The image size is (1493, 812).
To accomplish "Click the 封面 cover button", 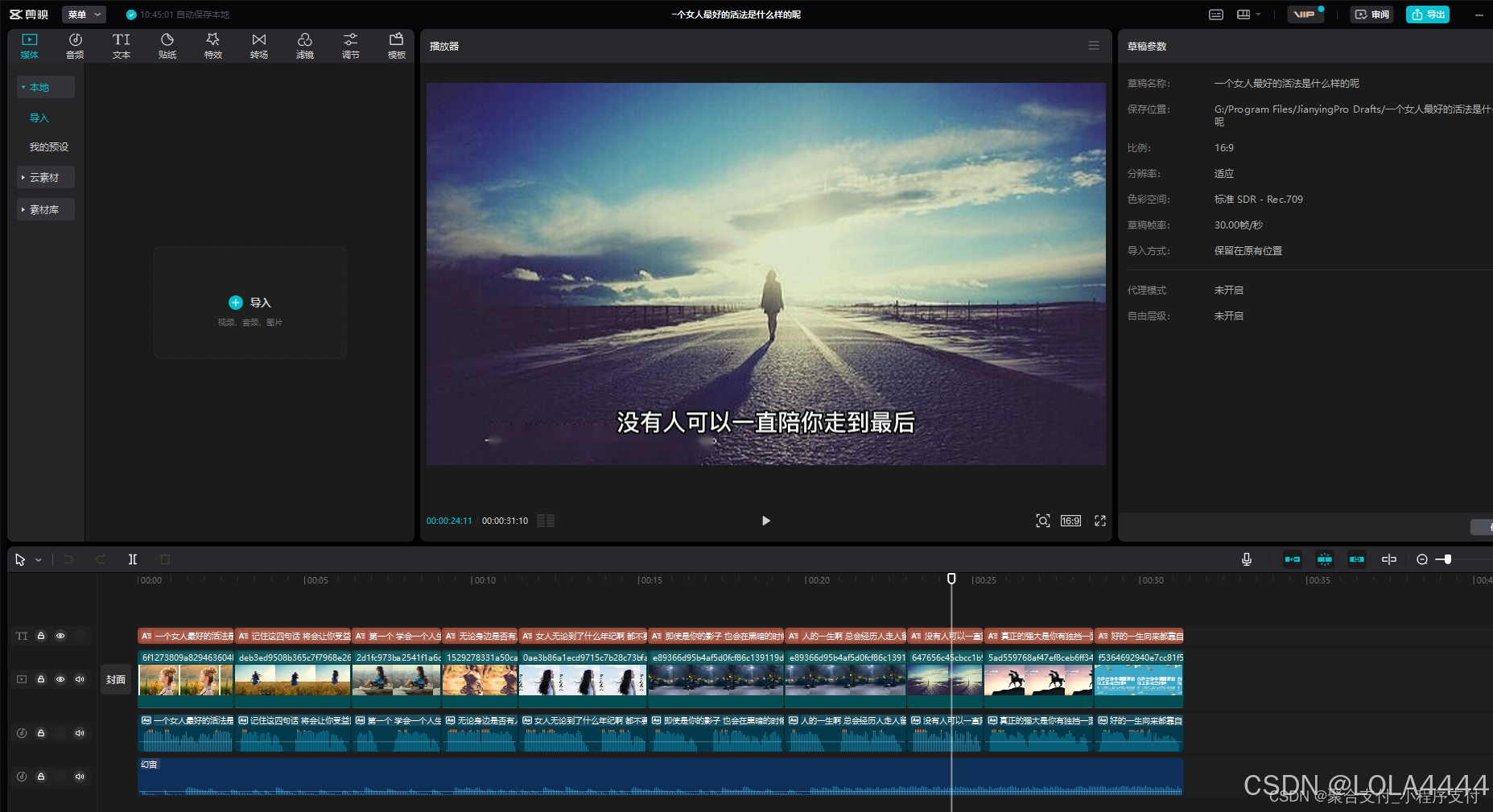I will click(x=116, y=680).
